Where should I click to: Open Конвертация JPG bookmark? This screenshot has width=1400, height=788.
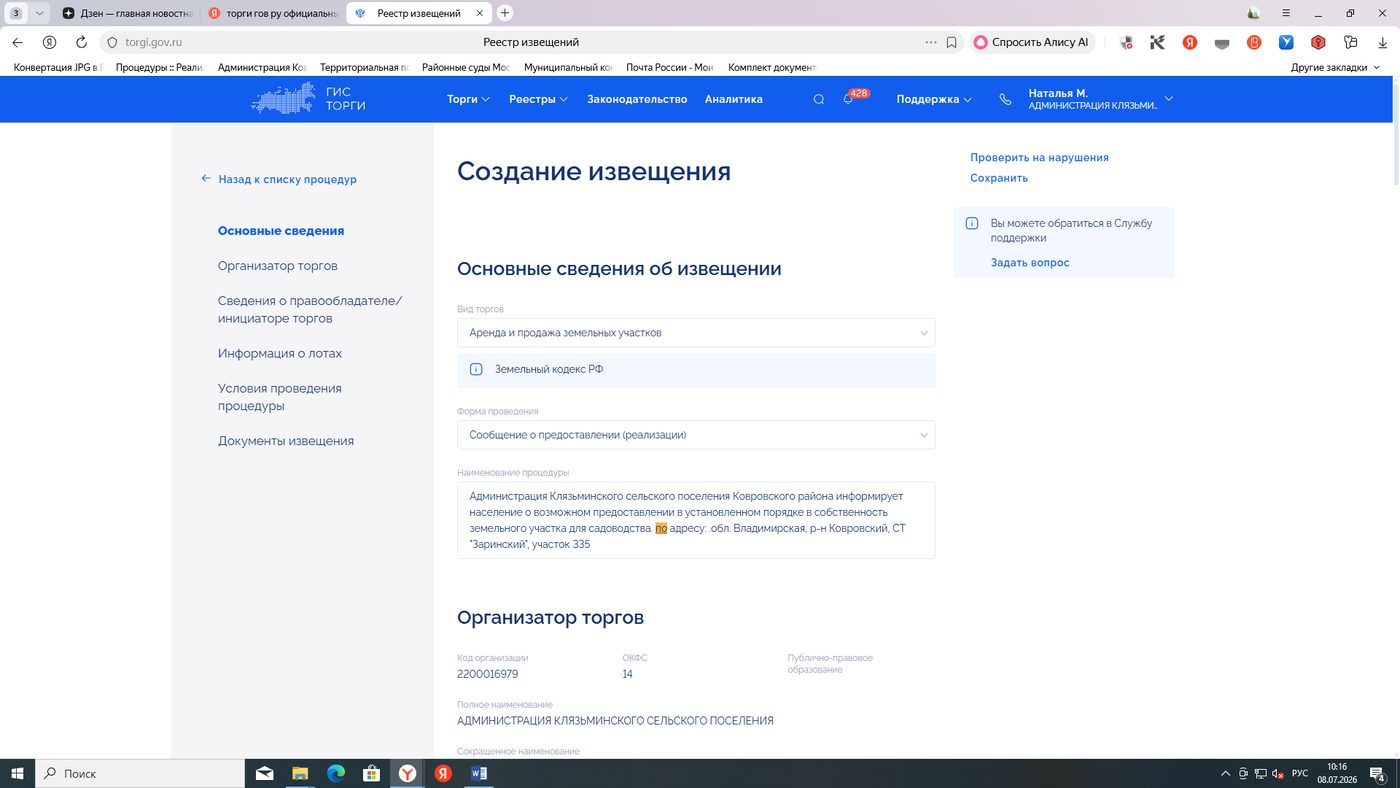coord(58,67)
